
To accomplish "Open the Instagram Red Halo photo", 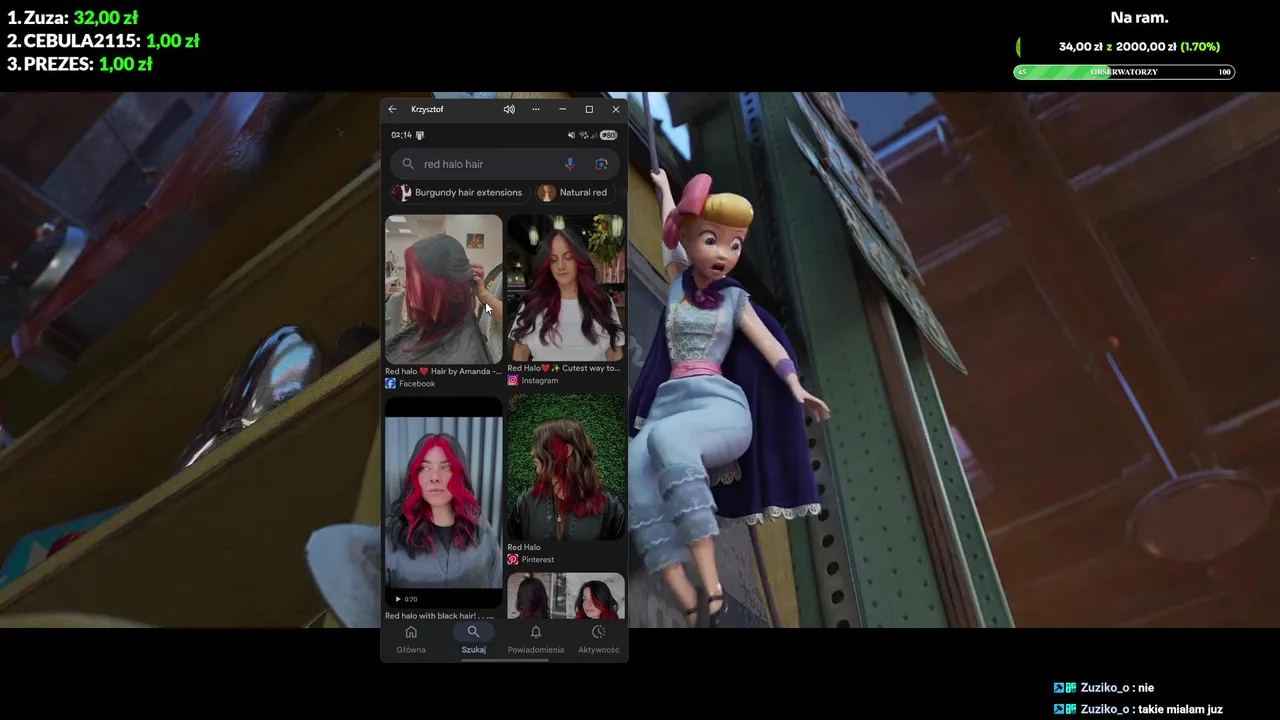I will click(x=566, y=287).
